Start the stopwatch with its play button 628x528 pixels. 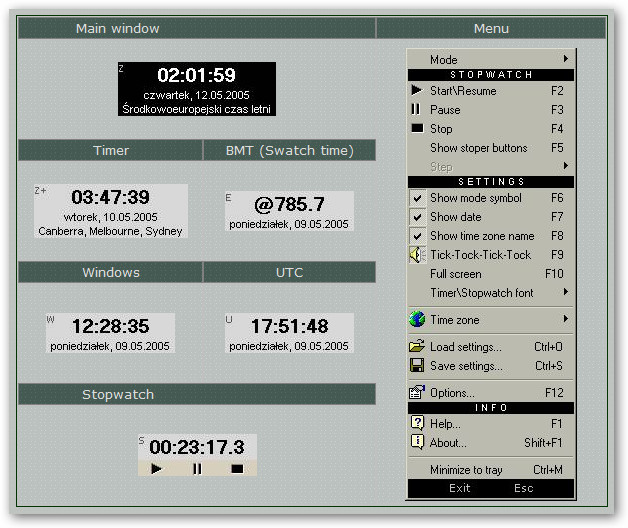[x=157, y=468]
